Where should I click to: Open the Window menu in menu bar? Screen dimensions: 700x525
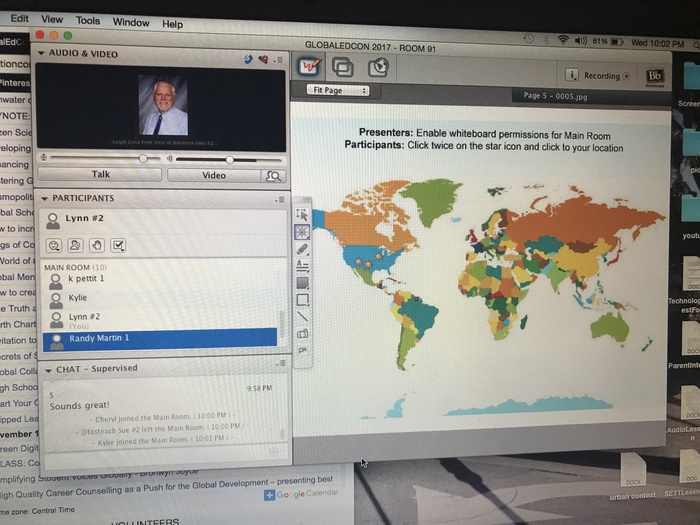pyautogui.click(x=131, y=22)
